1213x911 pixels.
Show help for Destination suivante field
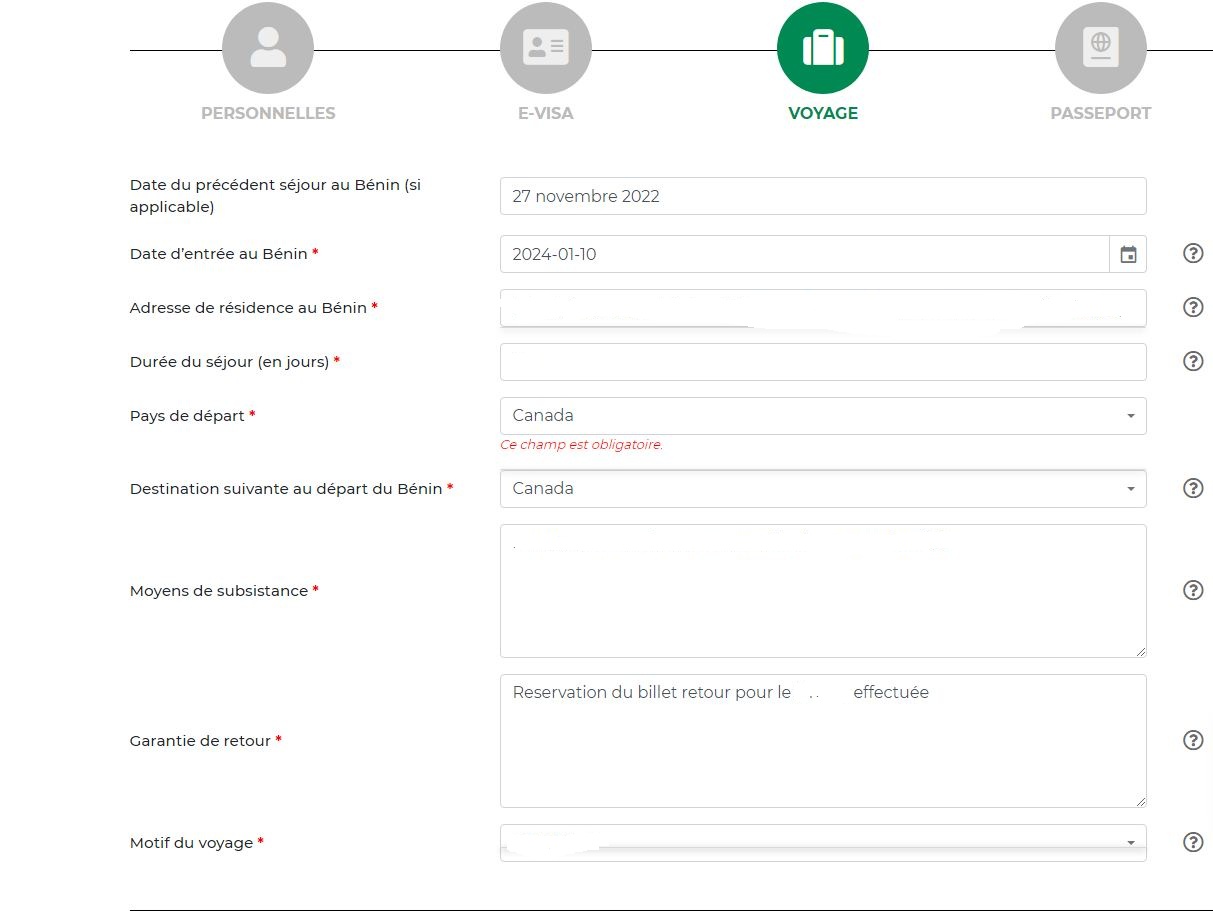click(x=1193, y=488)
